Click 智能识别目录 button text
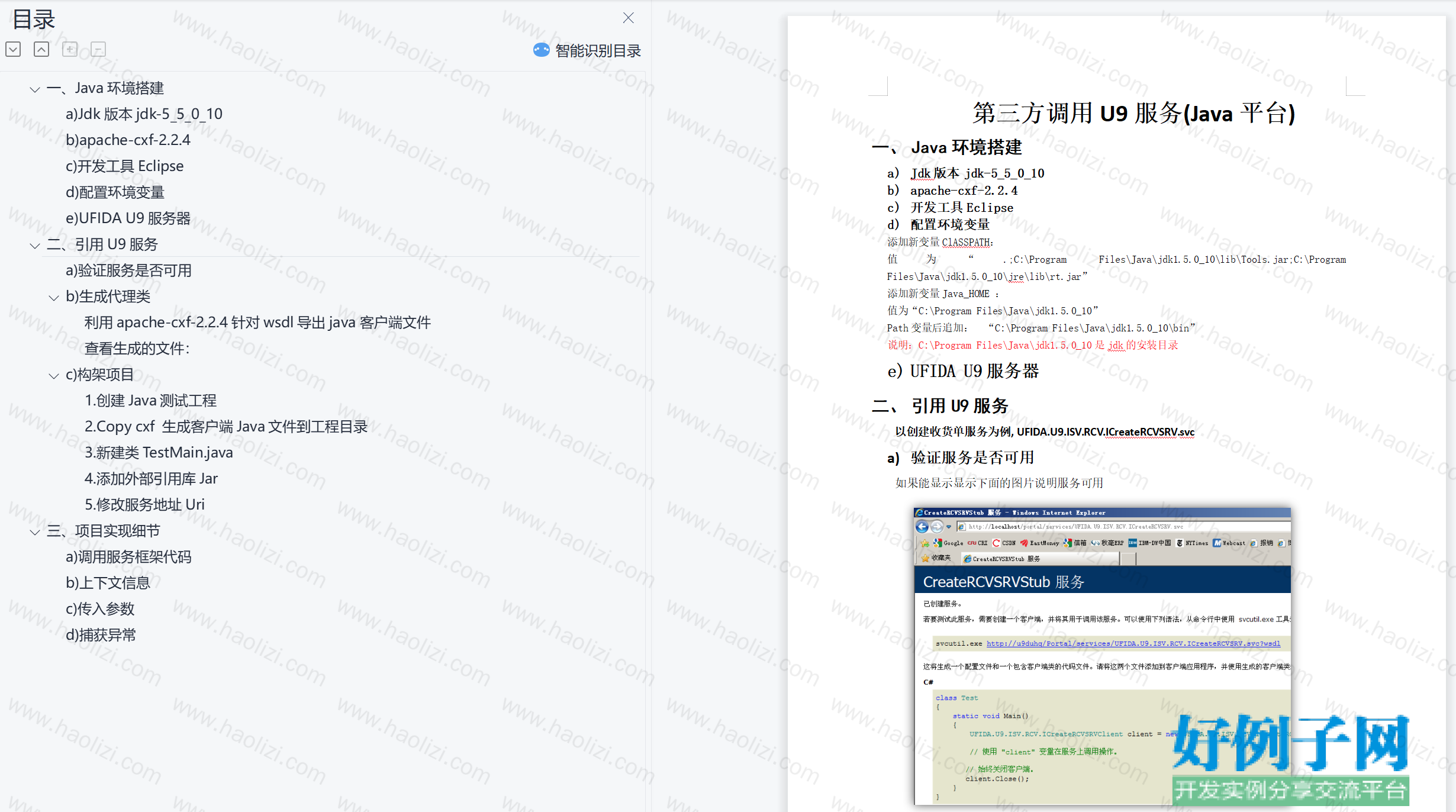1456x812 pixels. [x=598, y=51]
